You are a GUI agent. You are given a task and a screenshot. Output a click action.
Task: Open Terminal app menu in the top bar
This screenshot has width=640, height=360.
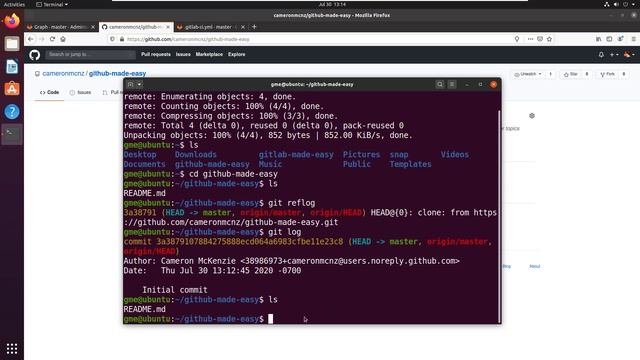[x=52, y=4]
